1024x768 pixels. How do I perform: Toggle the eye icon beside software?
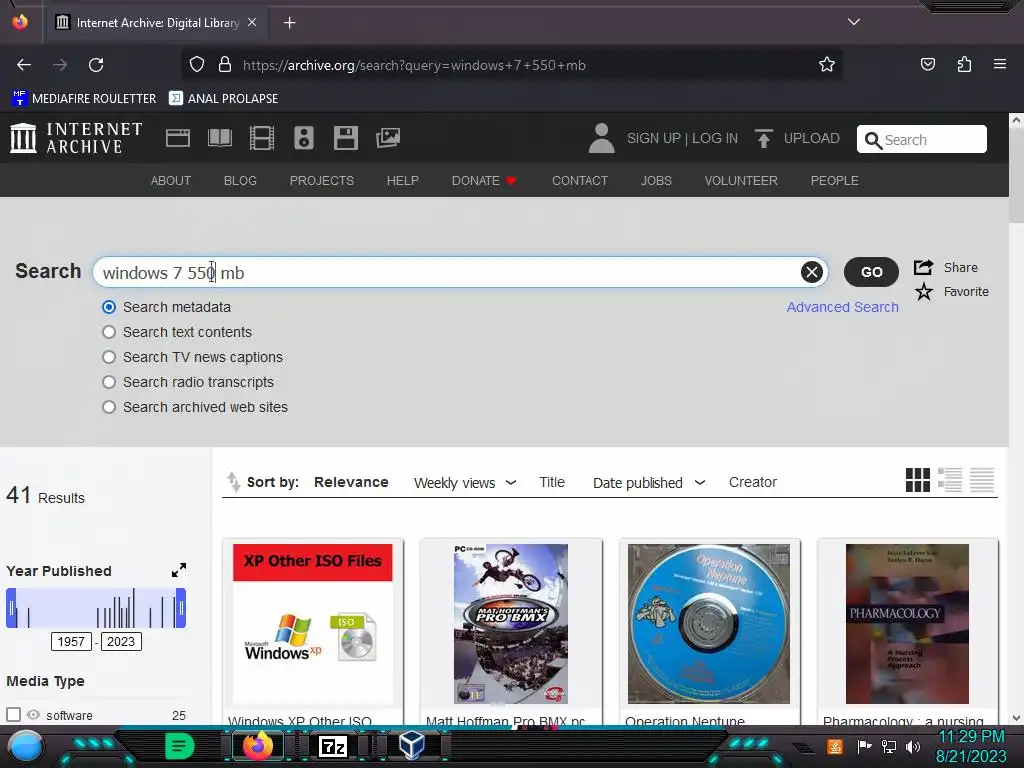tap(33, 714)
